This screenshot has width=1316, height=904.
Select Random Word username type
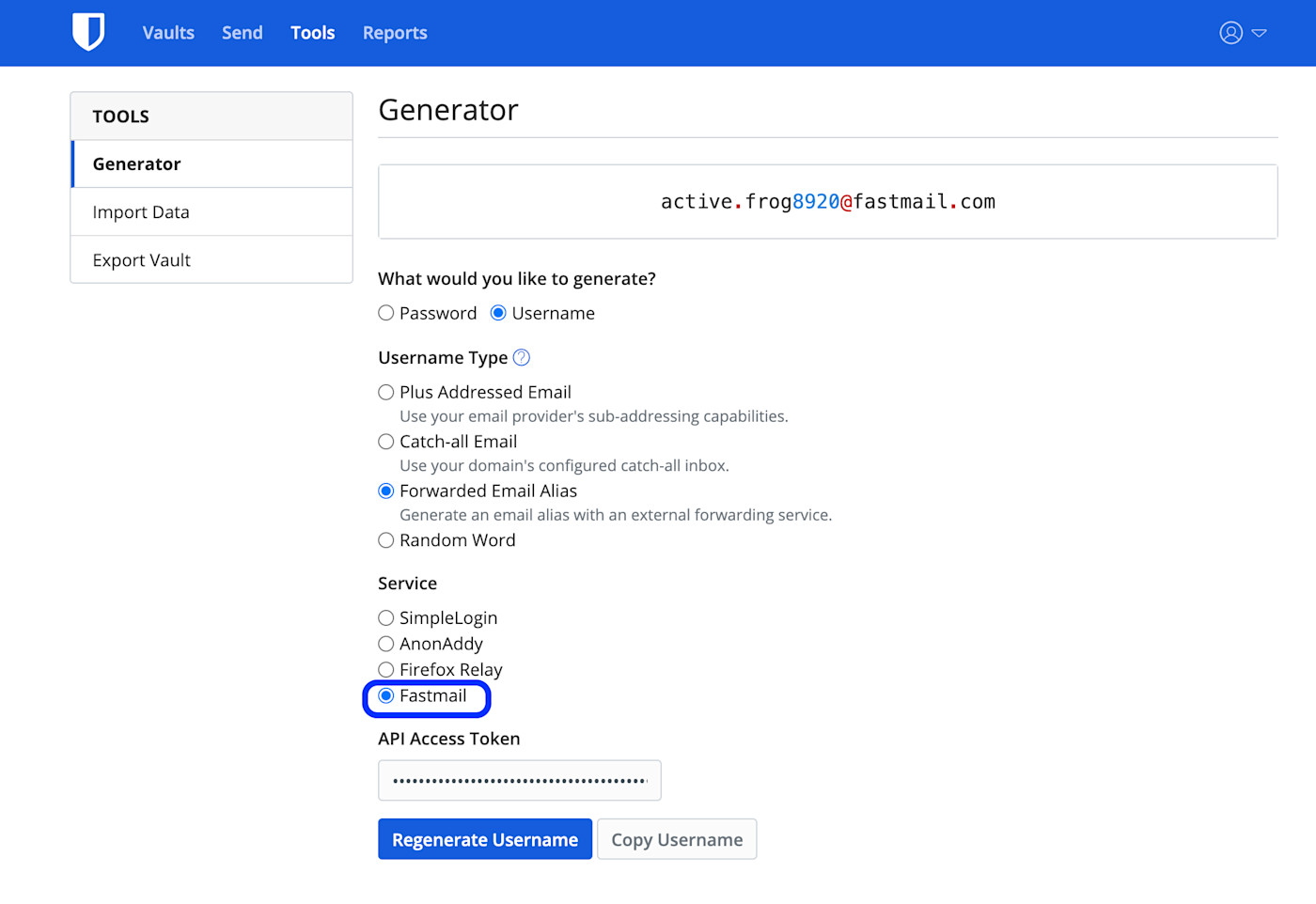386,540
